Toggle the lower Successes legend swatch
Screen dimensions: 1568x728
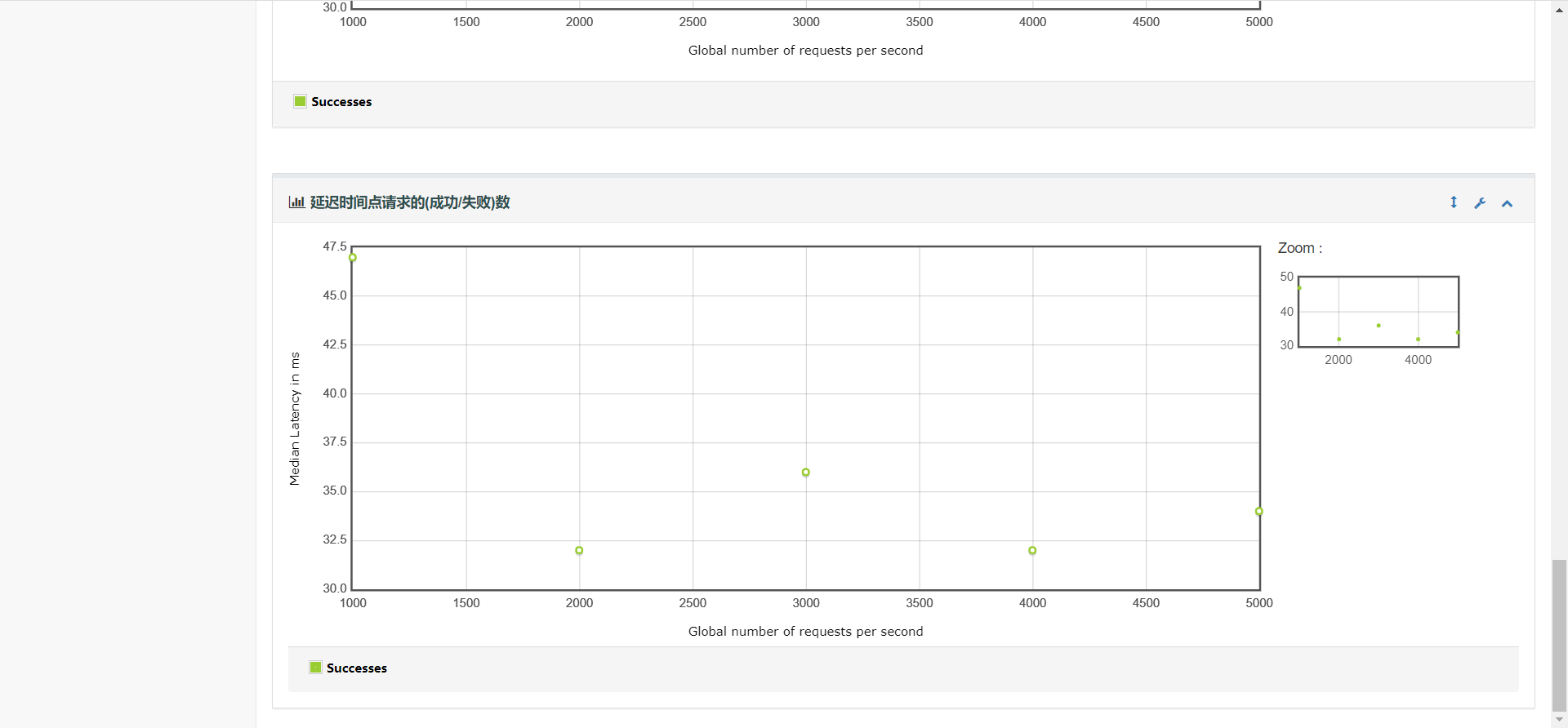coord(315,668)
